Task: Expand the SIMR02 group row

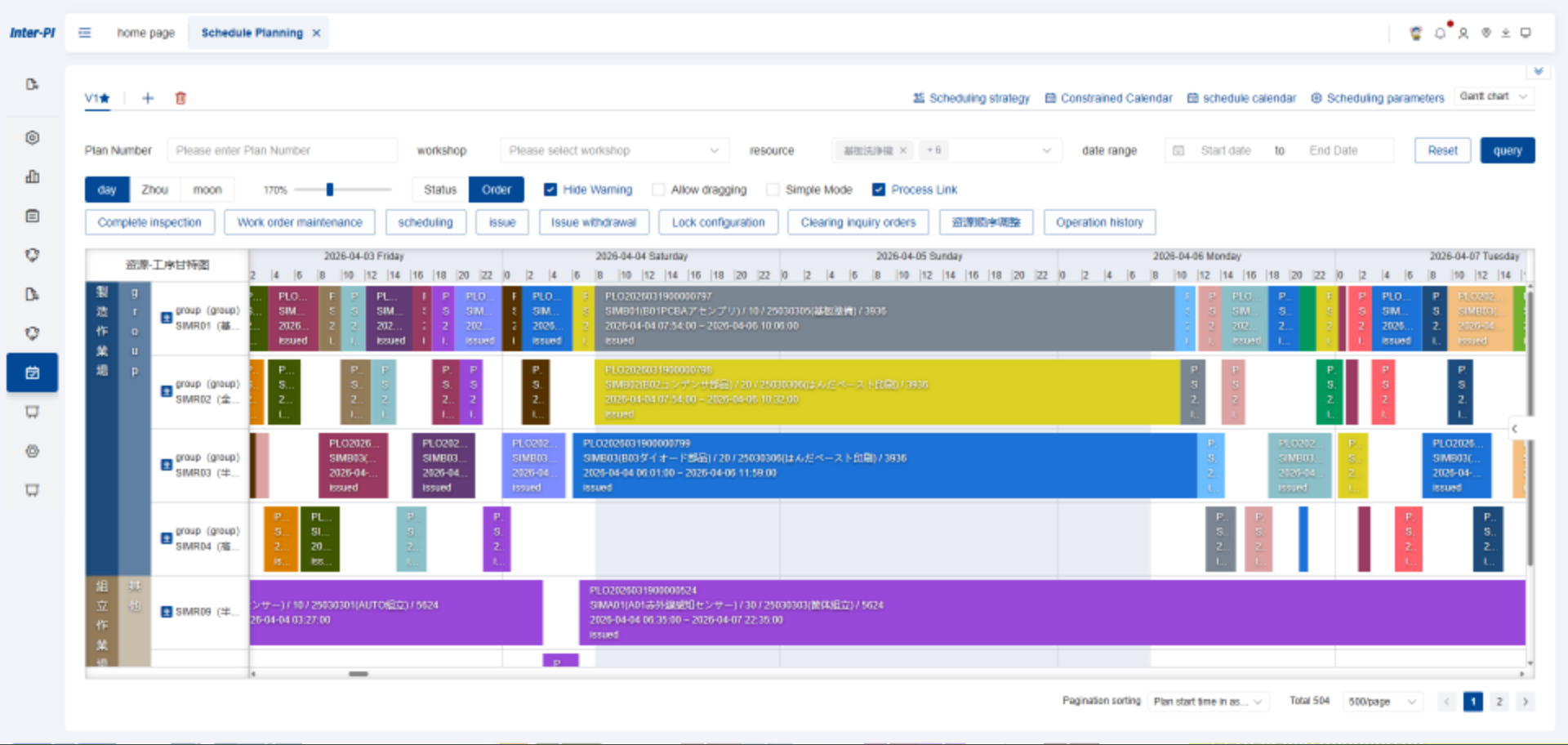Action: click(x=167, y=391)
